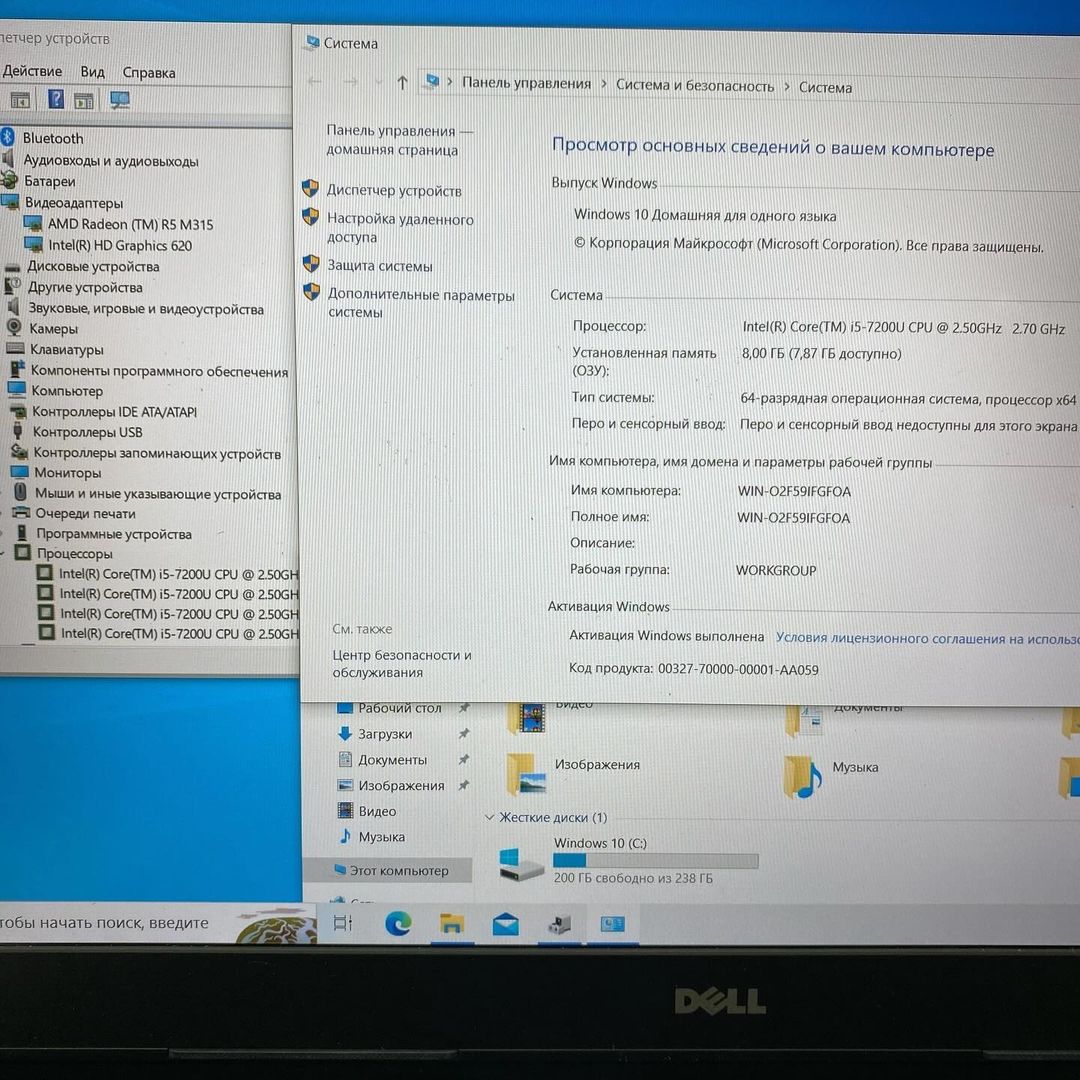This screenshot has width=1080, height=1080.
Task: Open the Изображения folder icon in Explorer
Action: [x=526, y=775]
